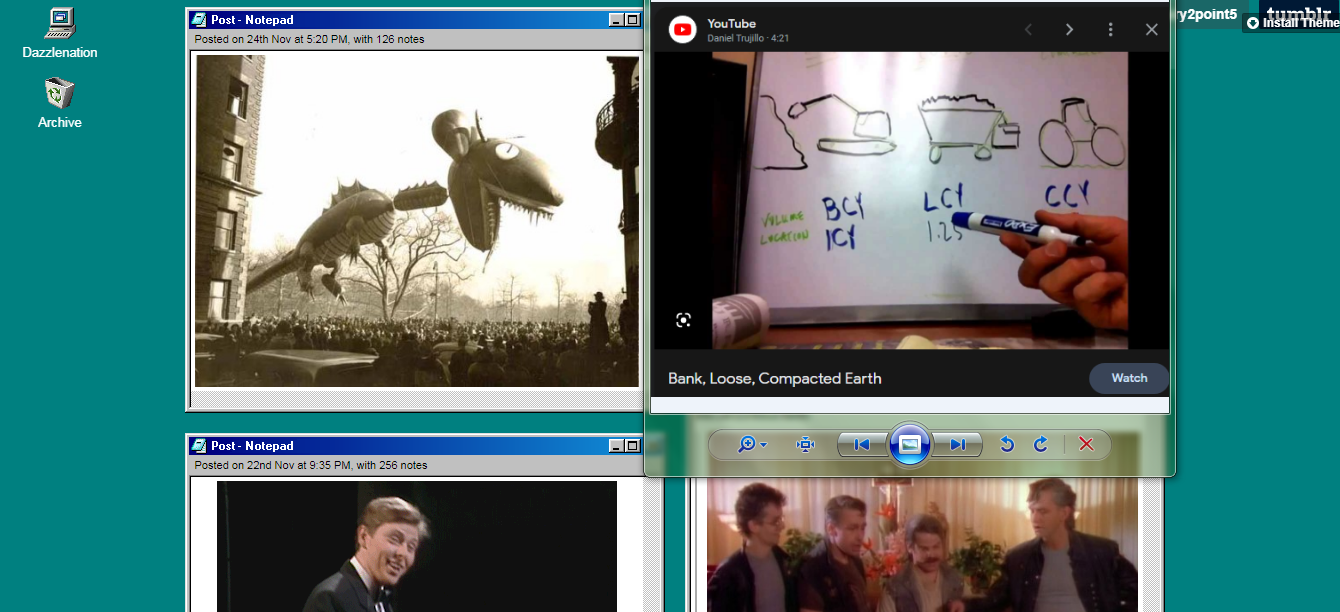Image resolution: width=1340 pixels, height=612 pixels.
Task: Open the Dazzlenation desktop computer icon
Action: [60, 33]
